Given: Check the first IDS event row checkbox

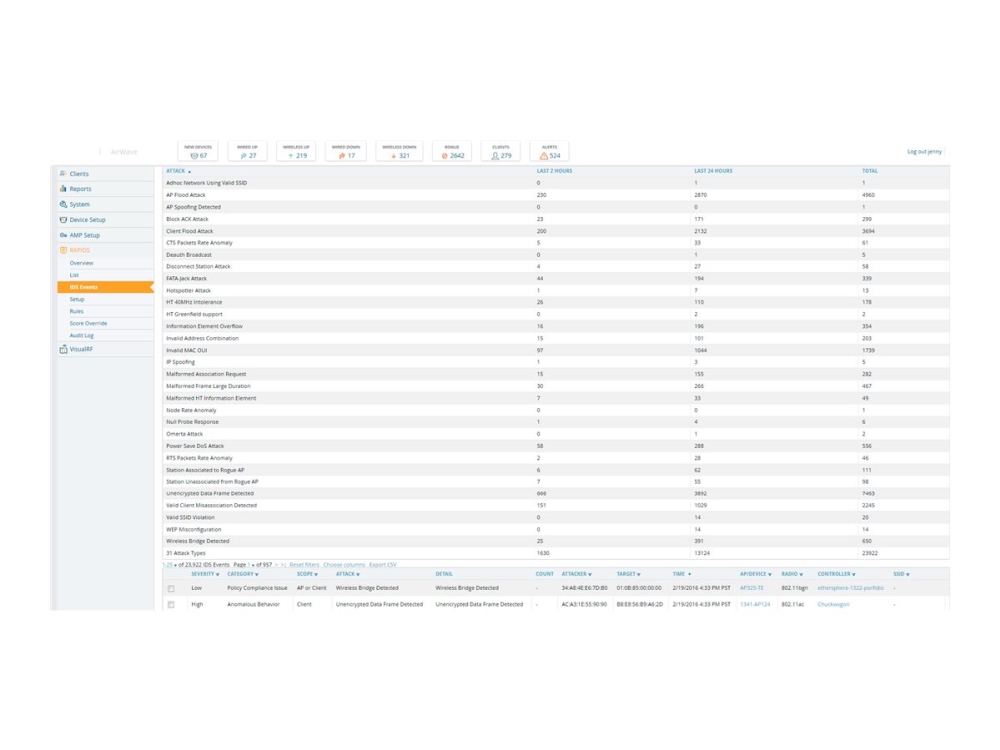Looking at the screenshot, I should click(171, 588).
